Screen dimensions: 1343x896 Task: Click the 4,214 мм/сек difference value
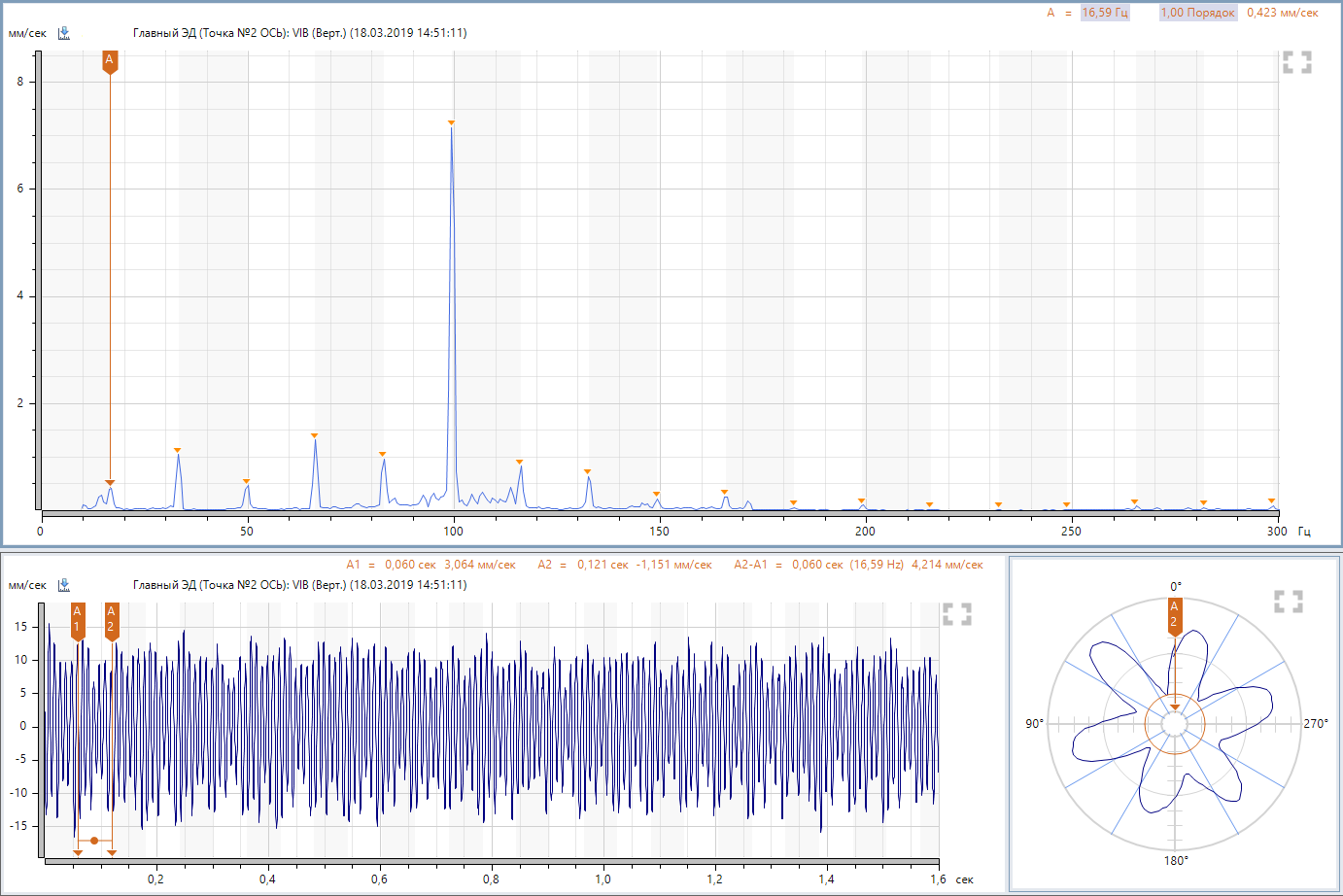pyautogui.click(x=947, y=565)
